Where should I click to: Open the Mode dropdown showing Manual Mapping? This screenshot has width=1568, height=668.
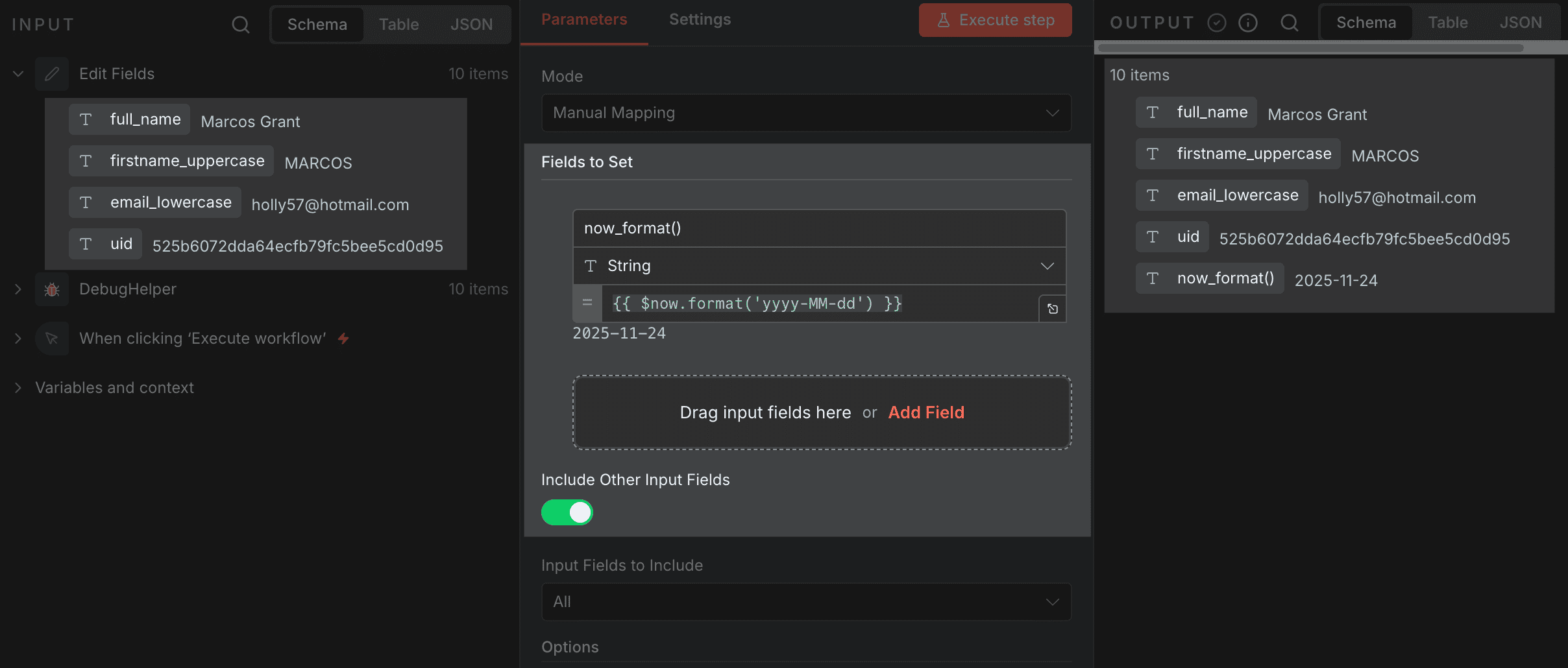pyautogui.click(x=805, y=112)
